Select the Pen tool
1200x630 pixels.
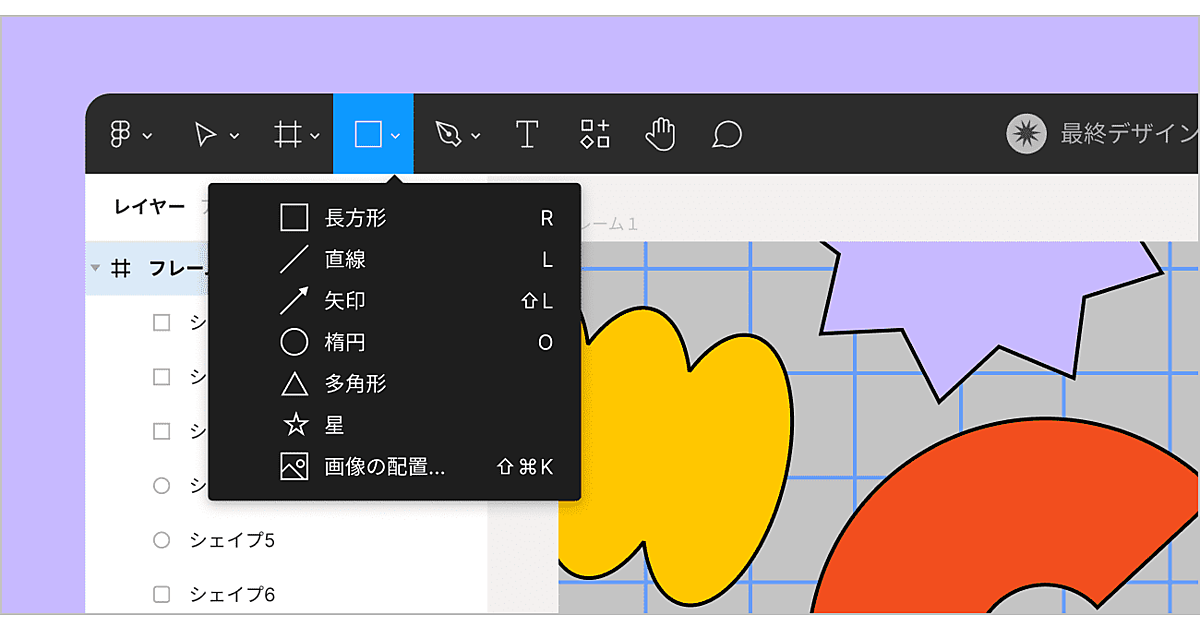pos(448,134)
